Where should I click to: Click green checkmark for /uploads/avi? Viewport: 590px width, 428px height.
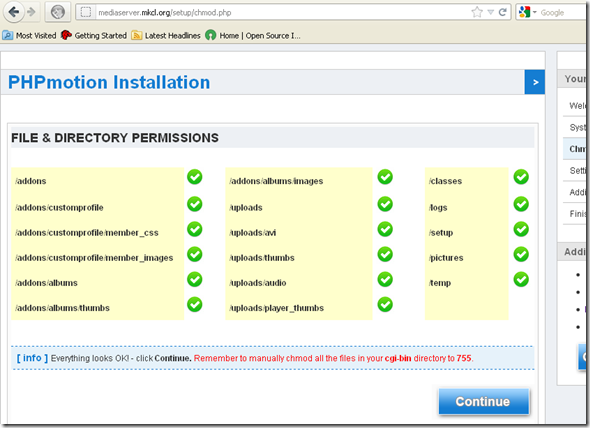point(385,229)
